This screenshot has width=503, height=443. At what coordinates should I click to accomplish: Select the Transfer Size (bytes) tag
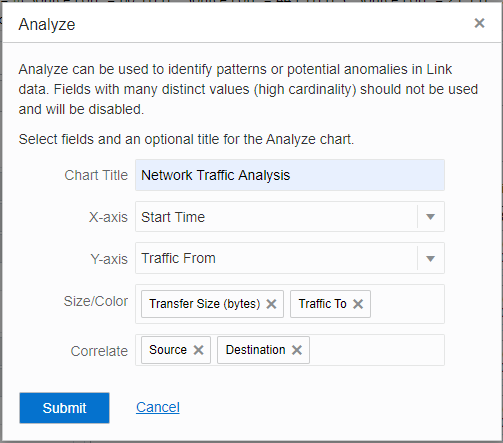pyautogui.click(x=204, y=304)
